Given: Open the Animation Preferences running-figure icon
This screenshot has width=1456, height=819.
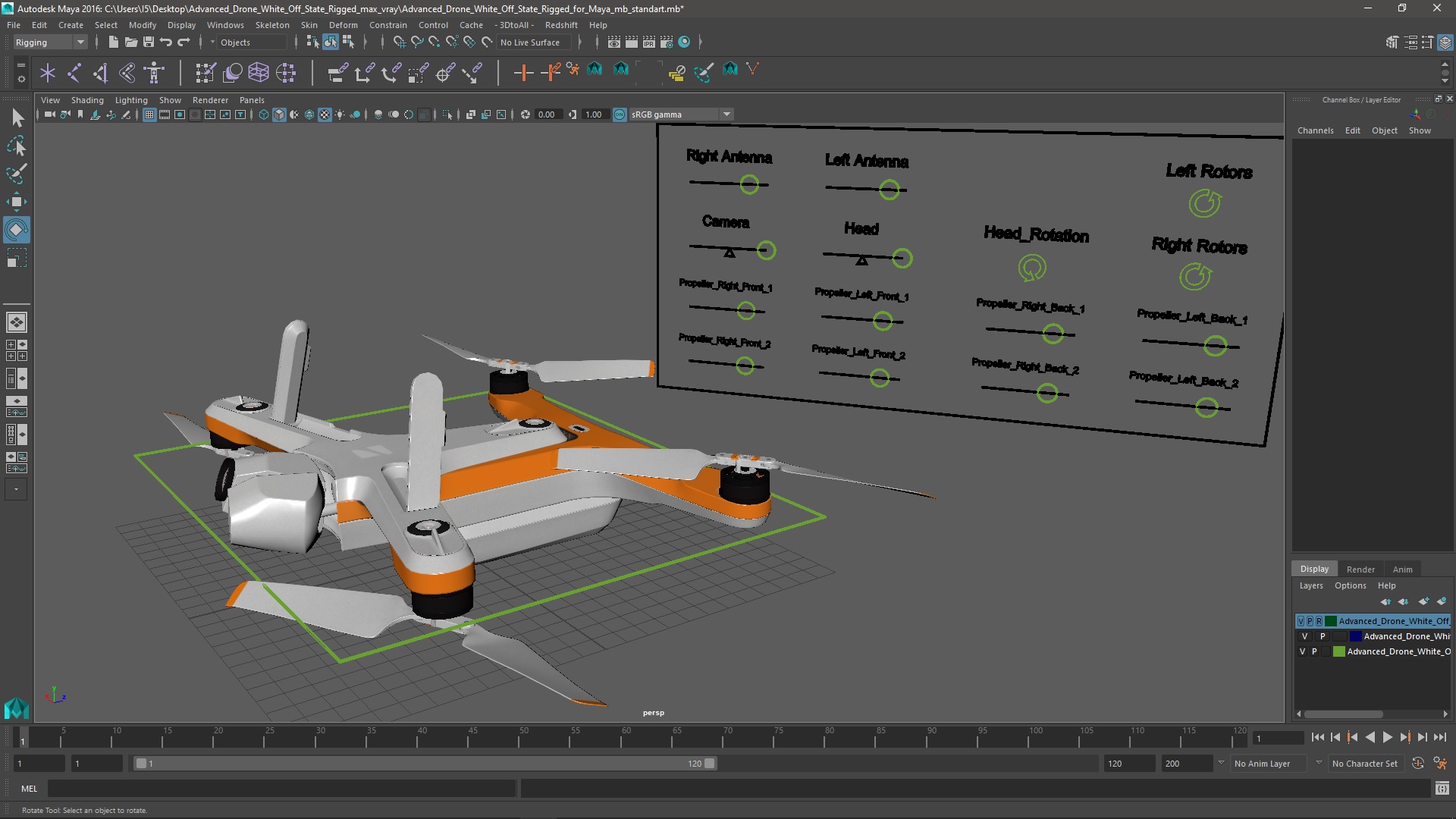Looking at the screenshot, I should click(x=1440, y=764).
